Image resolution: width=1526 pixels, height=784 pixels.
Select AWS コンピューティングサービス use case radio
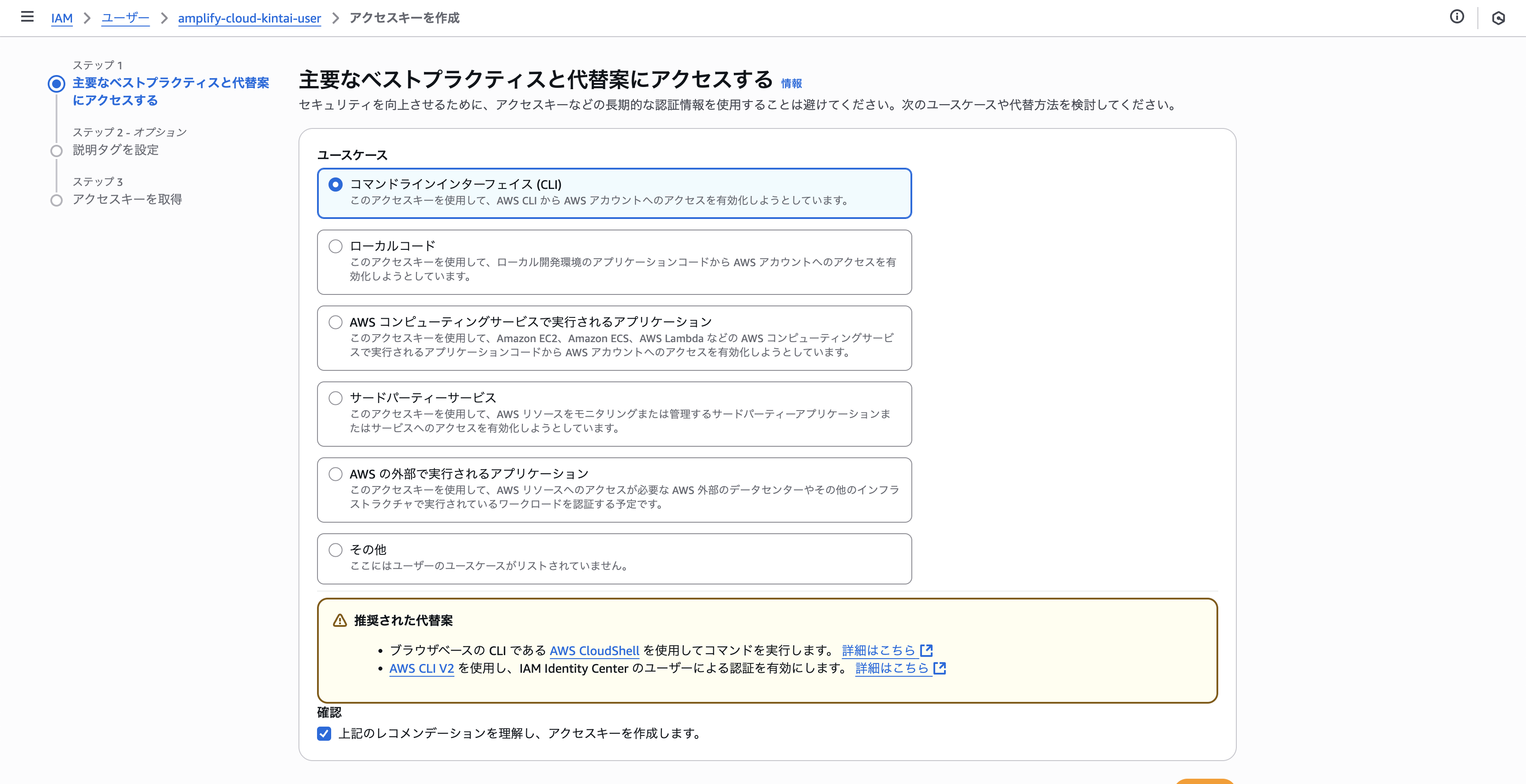tap(336, 322)
